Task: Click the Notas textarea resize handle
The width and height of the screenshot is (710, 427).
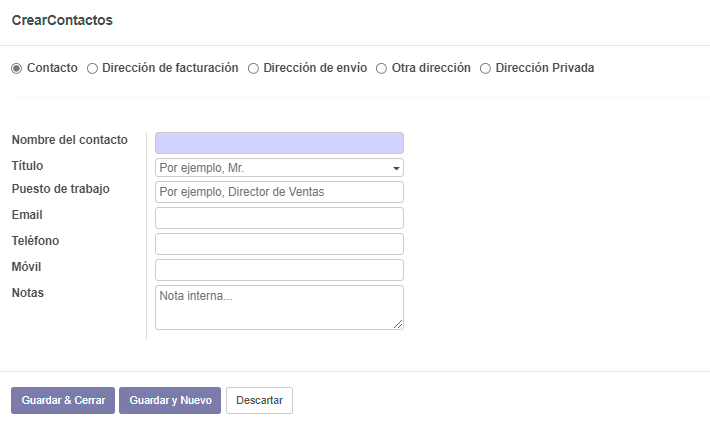Action: tap(398, 324)
